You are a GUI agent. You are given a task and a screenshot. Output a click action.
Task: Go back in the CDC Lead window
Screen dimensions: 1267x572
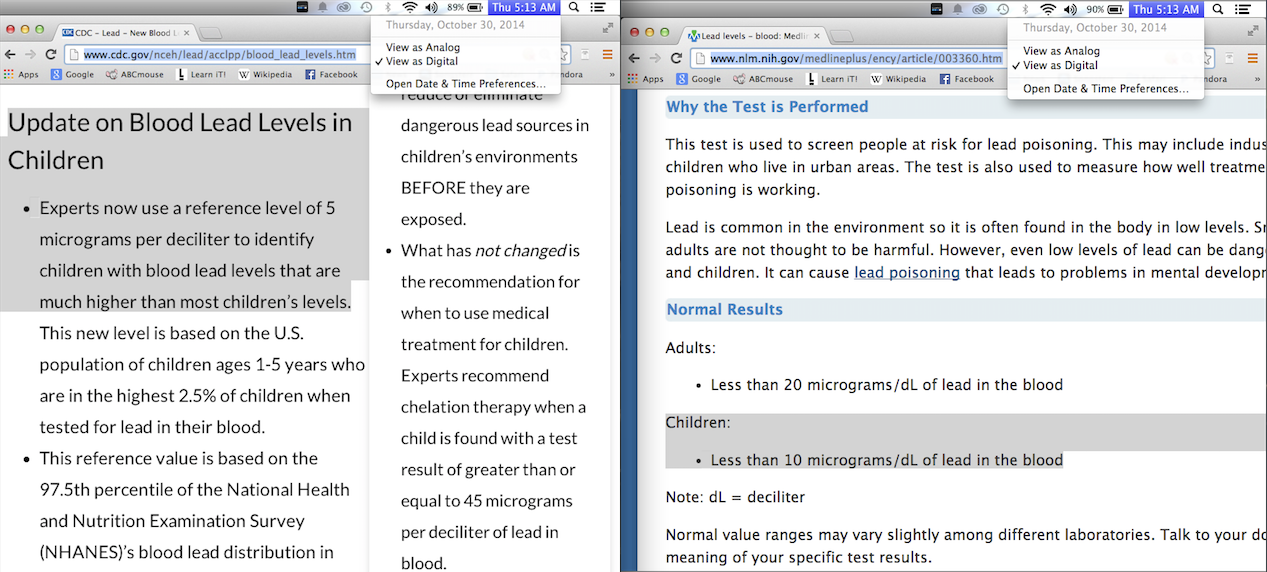pos(10,55)
